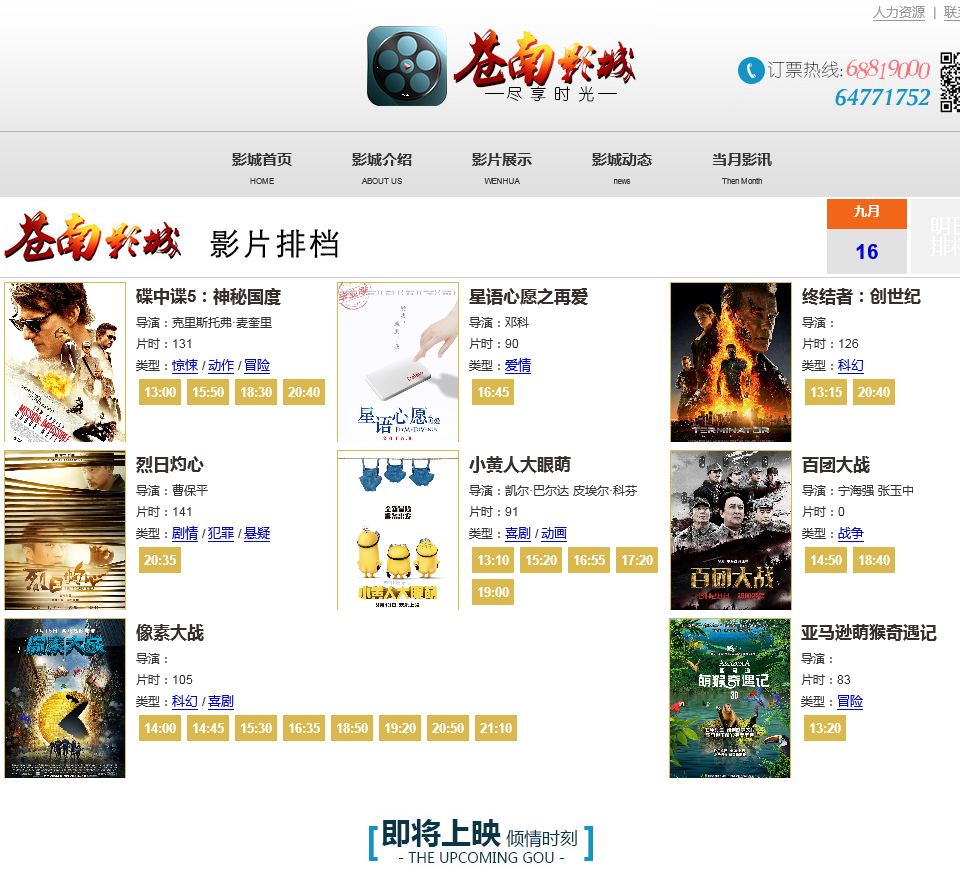Click the 冒险 genre link under 碟中谍5
Image resolution: width=960 pixels, height=873 pixels.
257,365
